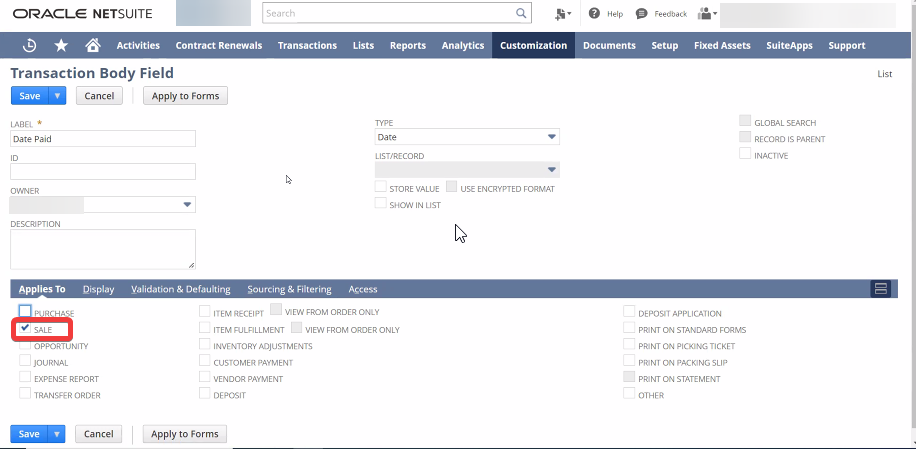Open the Analytics menu
The height and width of the screenshot is (449, 916).
tap(463, 46)
